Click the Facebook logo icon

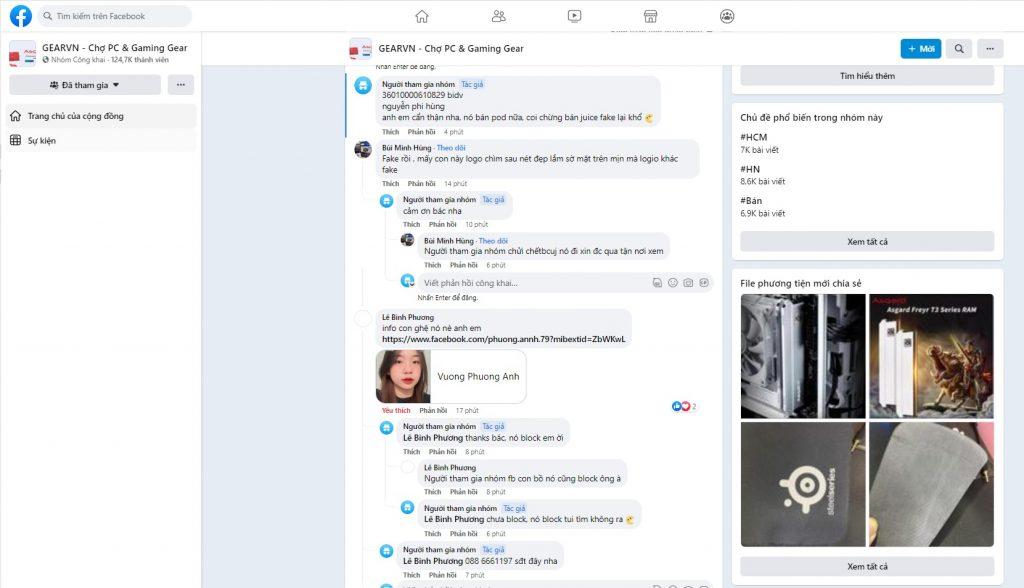click(x=20, y=16)
